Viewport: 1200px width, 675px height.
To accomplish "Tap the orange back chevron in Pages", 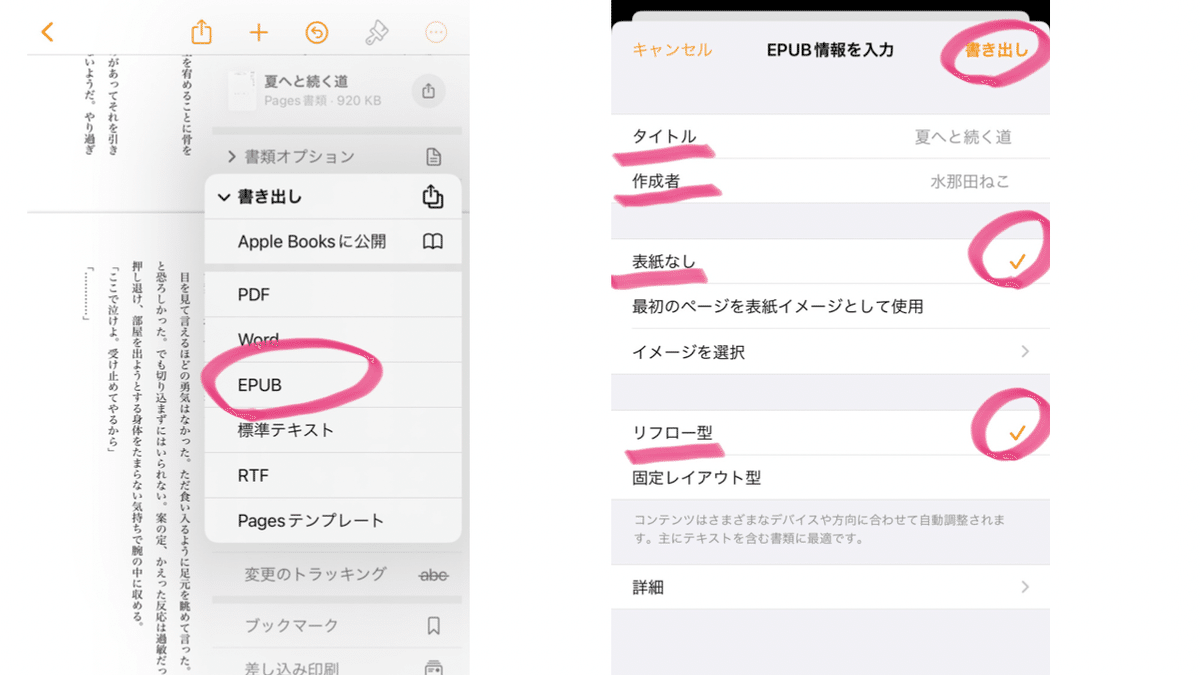I will [x=47, y=32].
